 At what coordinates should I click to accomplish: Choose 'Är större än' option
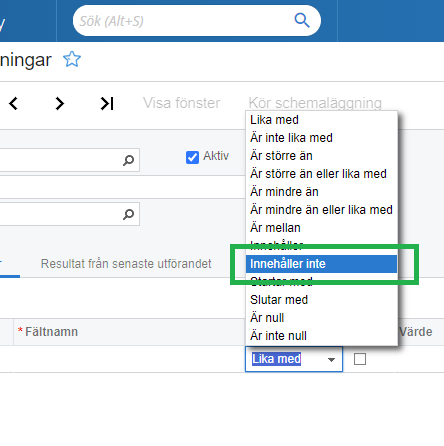(322, 156)
